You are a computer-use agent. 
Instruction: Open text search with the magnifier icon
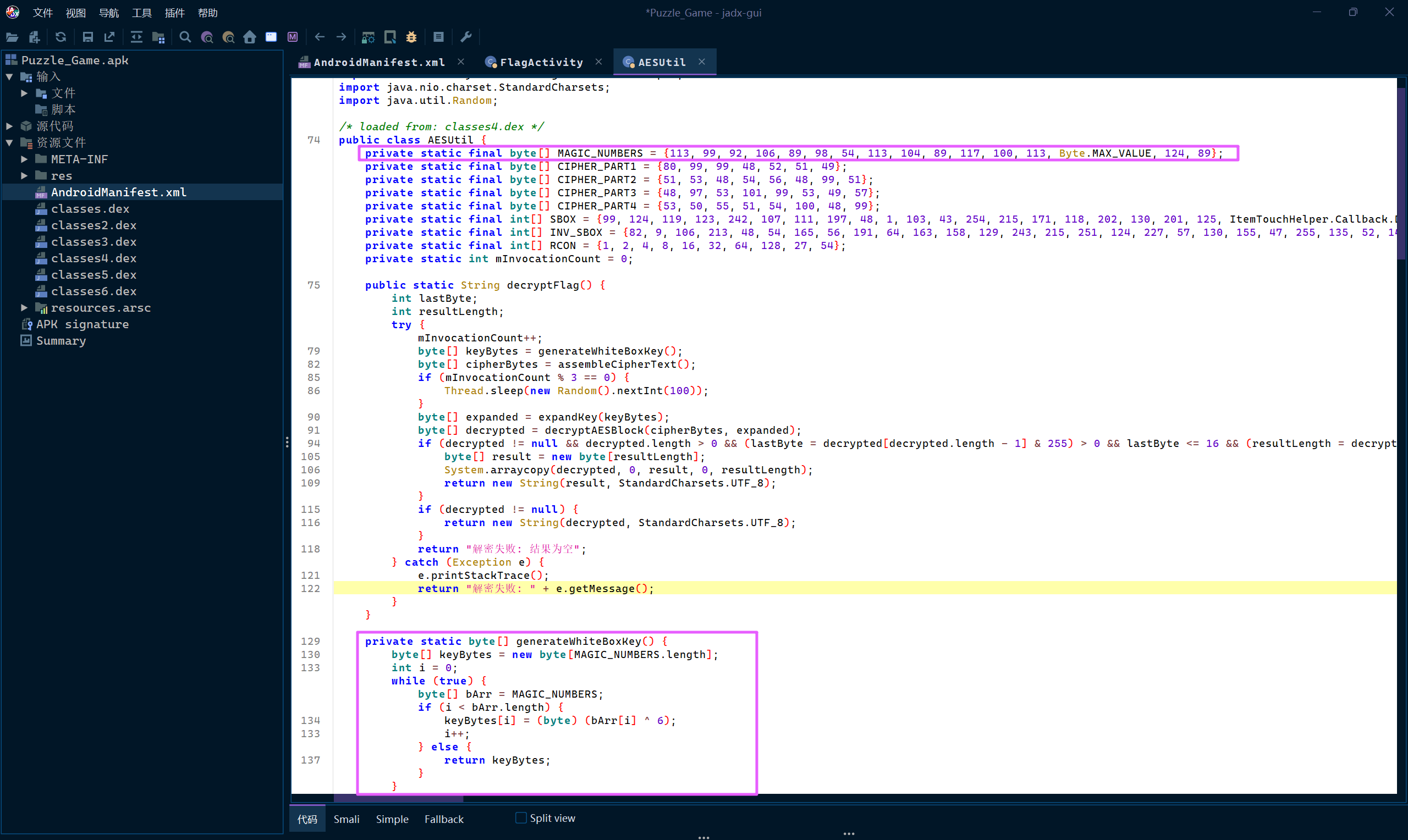pyautogui.click(x=185, y=37)
